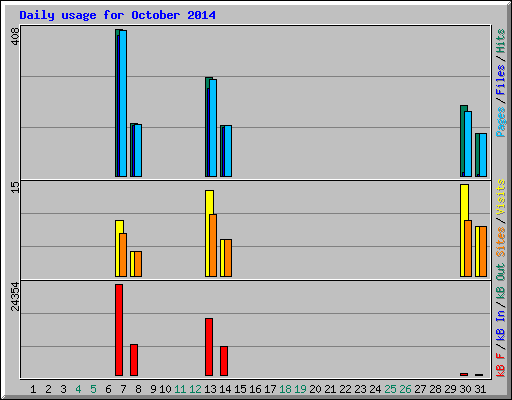The width and height of the screenshot is (512, 400).
Task: Click day label 30 on the x-axis
Action: click(465, 389)
